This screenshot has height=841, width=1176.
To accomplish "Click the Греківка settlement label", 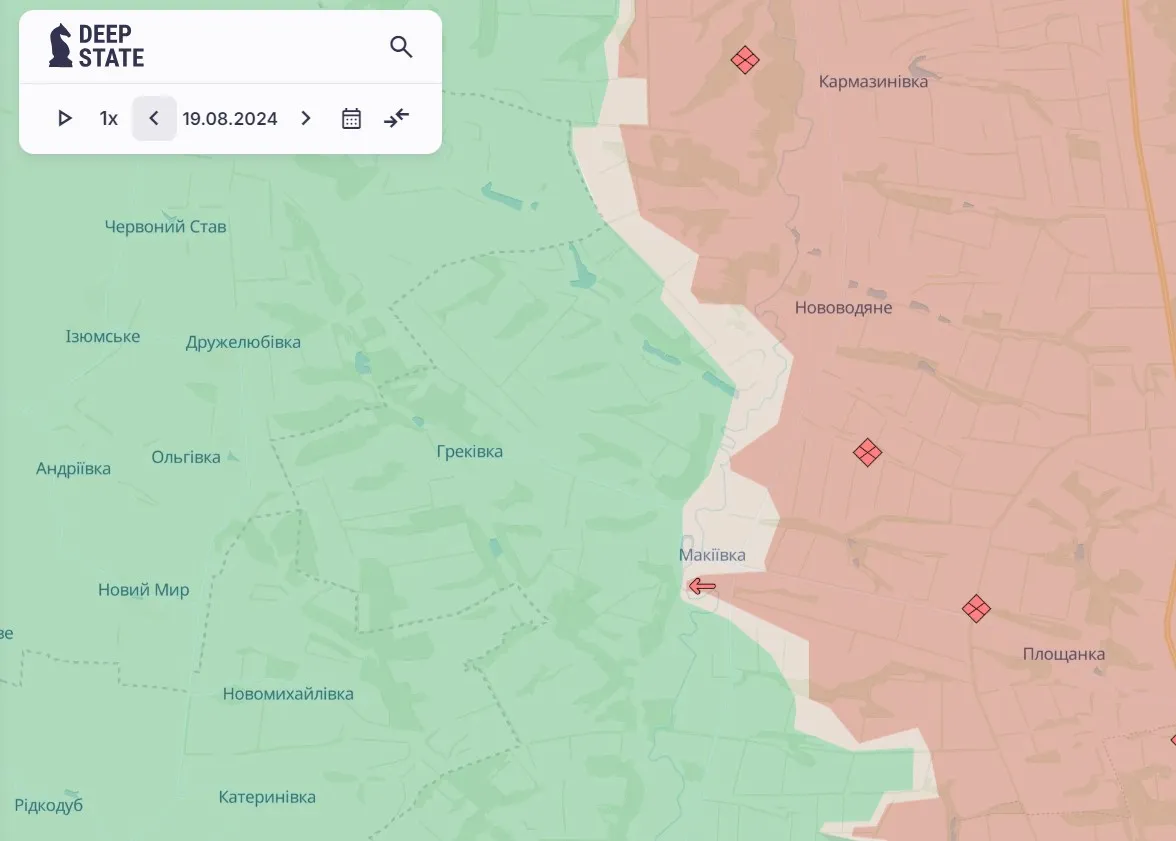I will 469,452.
